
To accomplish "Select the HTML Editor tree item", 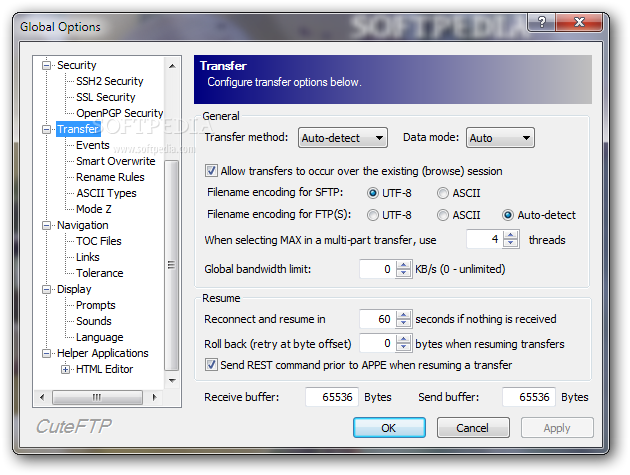I will pyautogui.click(x=104, y=369).
